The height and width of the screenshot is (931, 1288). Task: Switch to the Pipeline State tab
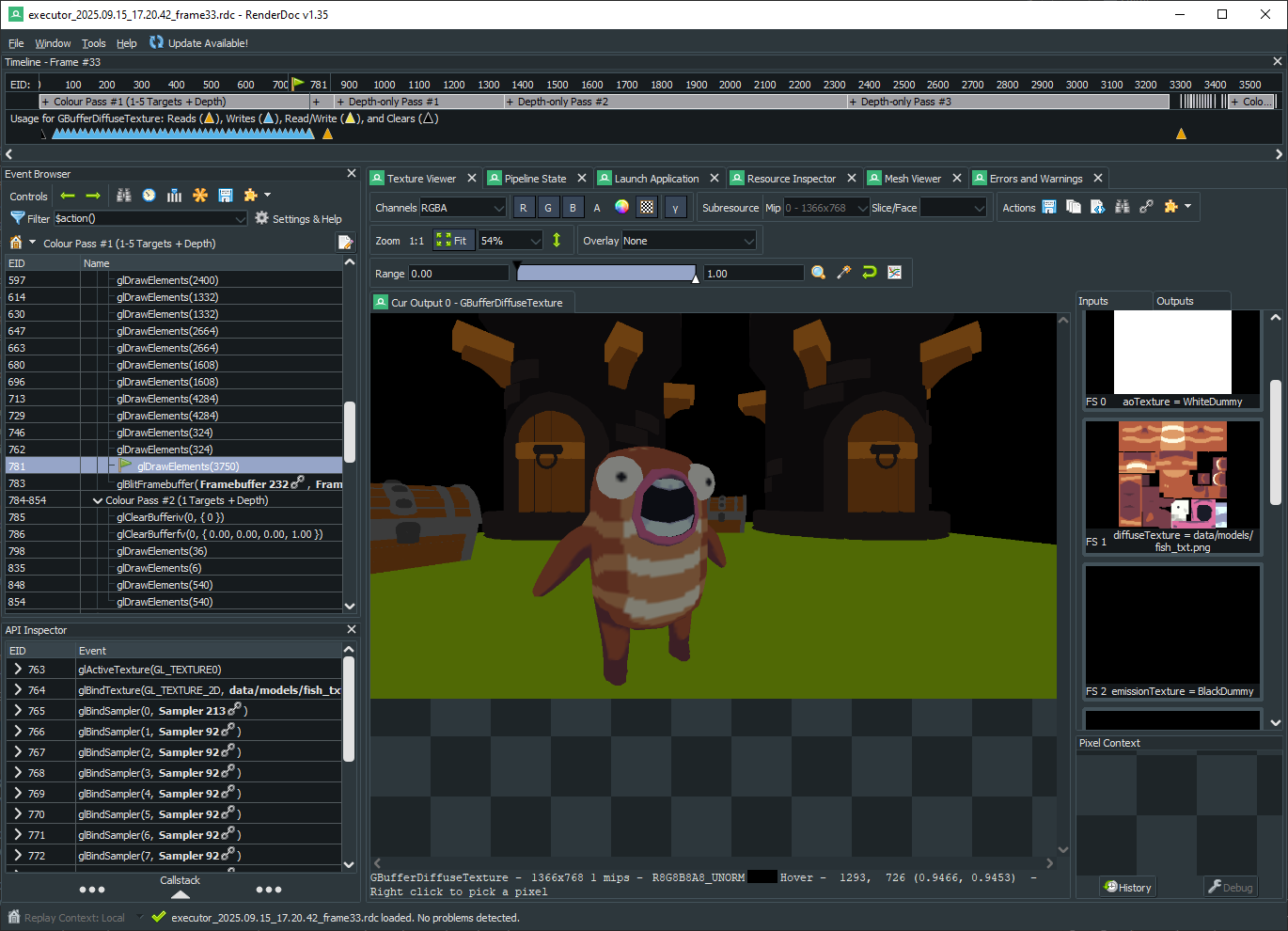[x=535, y=179]
